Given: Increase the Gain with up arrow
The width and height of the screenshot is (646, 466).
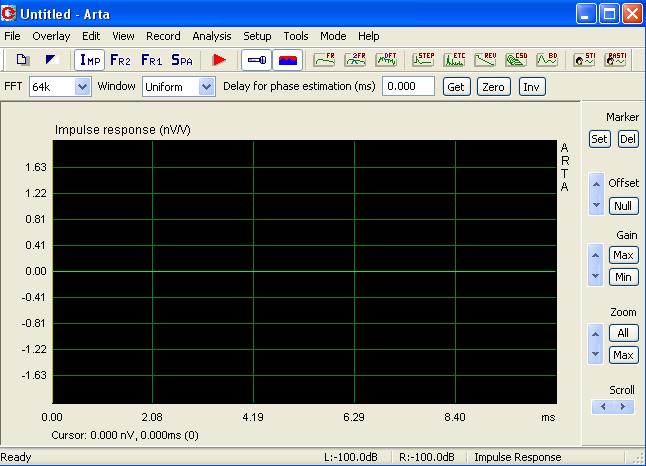Looking at the screenshot, I should pos(595,255).
